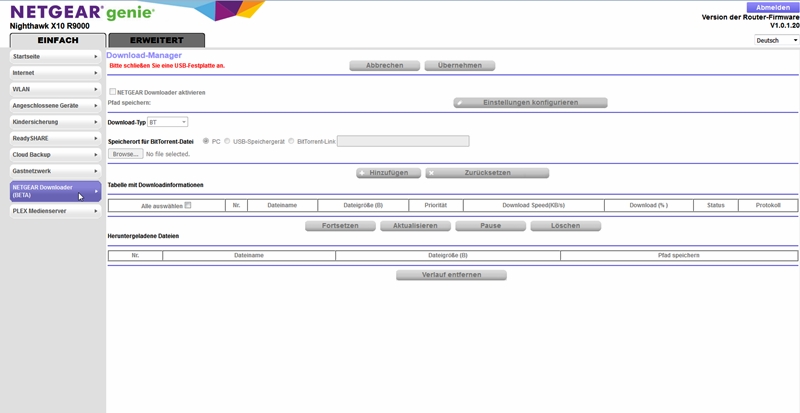The height and width of the screenshot is (413, 800).
Task: Switch to the ERWEITERT tab
Action: (156, 40)
